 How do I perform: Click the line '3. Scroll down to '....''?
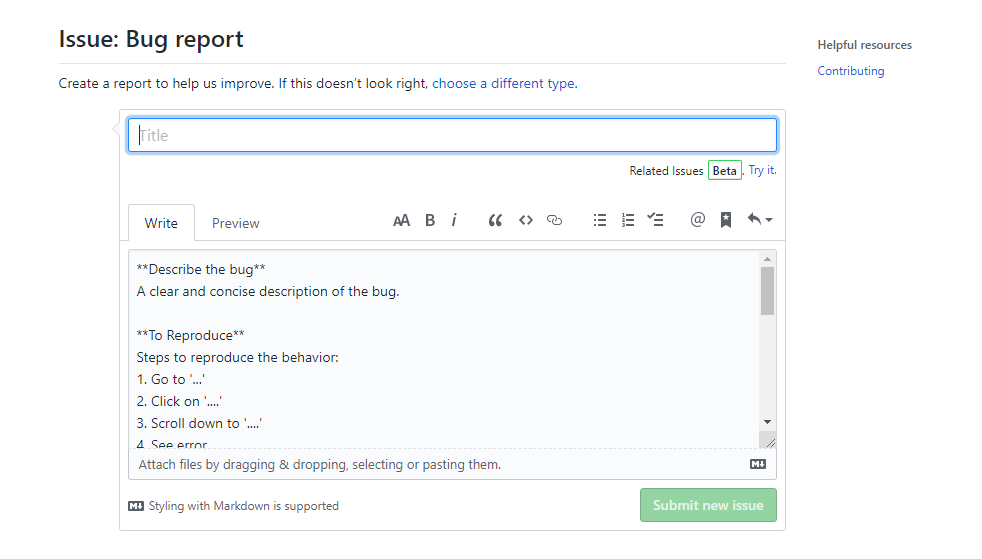pyautogui.click(x=199, y=423)
